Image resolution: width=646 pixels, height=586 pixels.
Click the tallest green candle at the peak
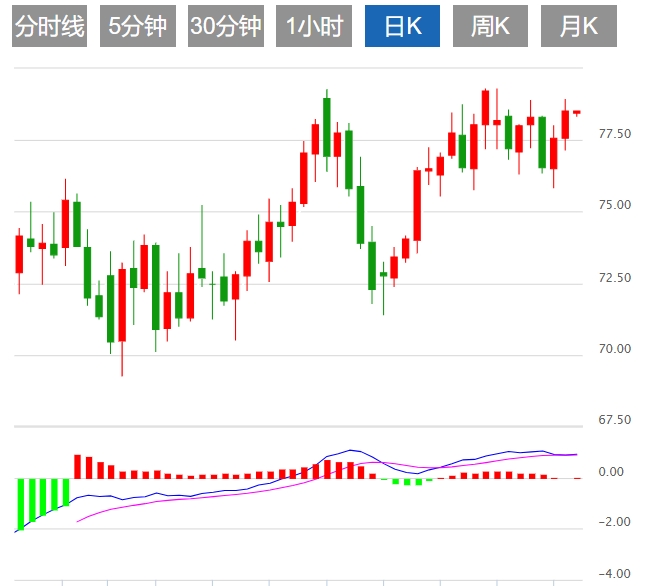[327, 127]
